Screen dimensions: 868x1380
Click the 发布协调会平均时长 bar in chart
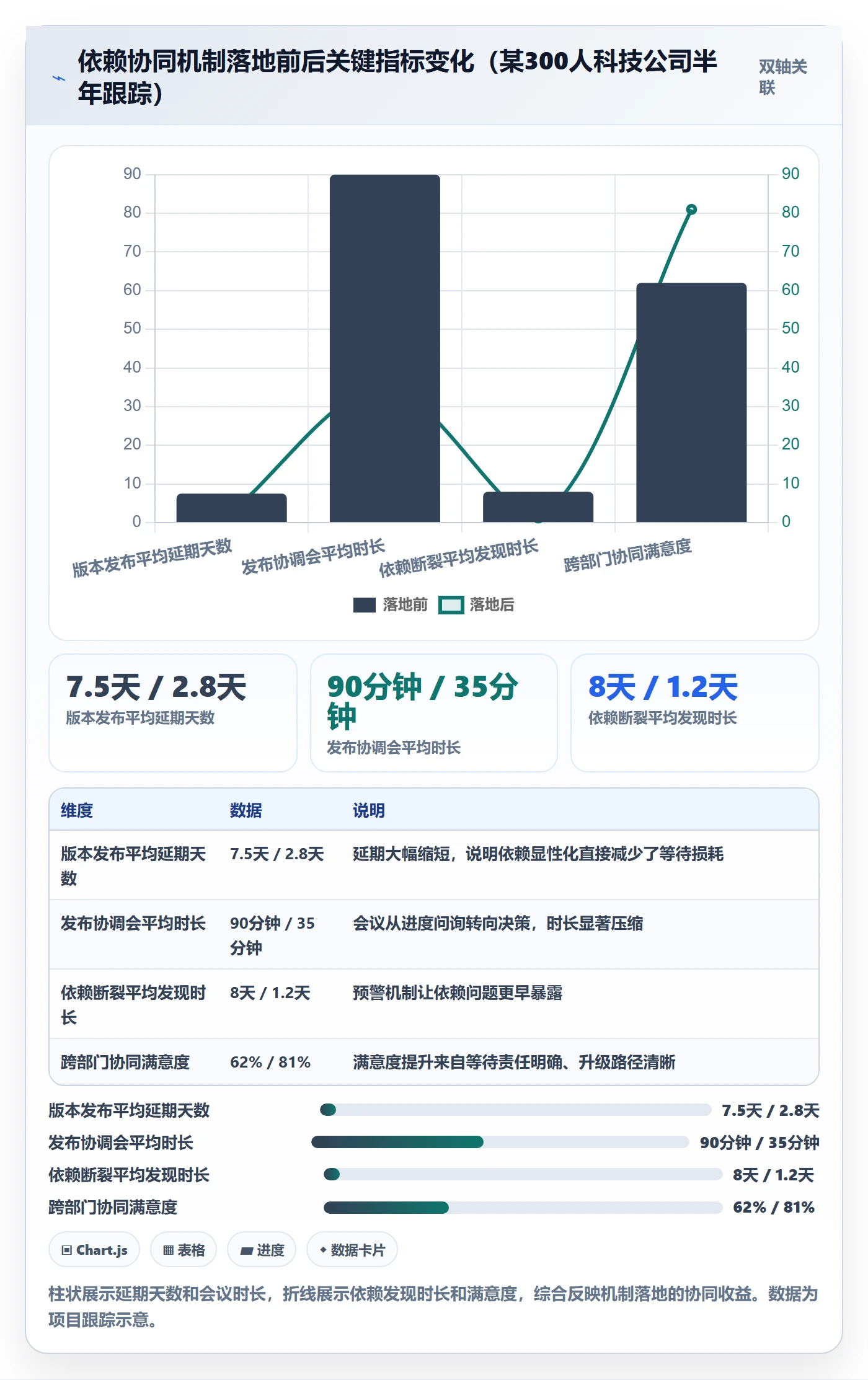(x=385, y=348)
